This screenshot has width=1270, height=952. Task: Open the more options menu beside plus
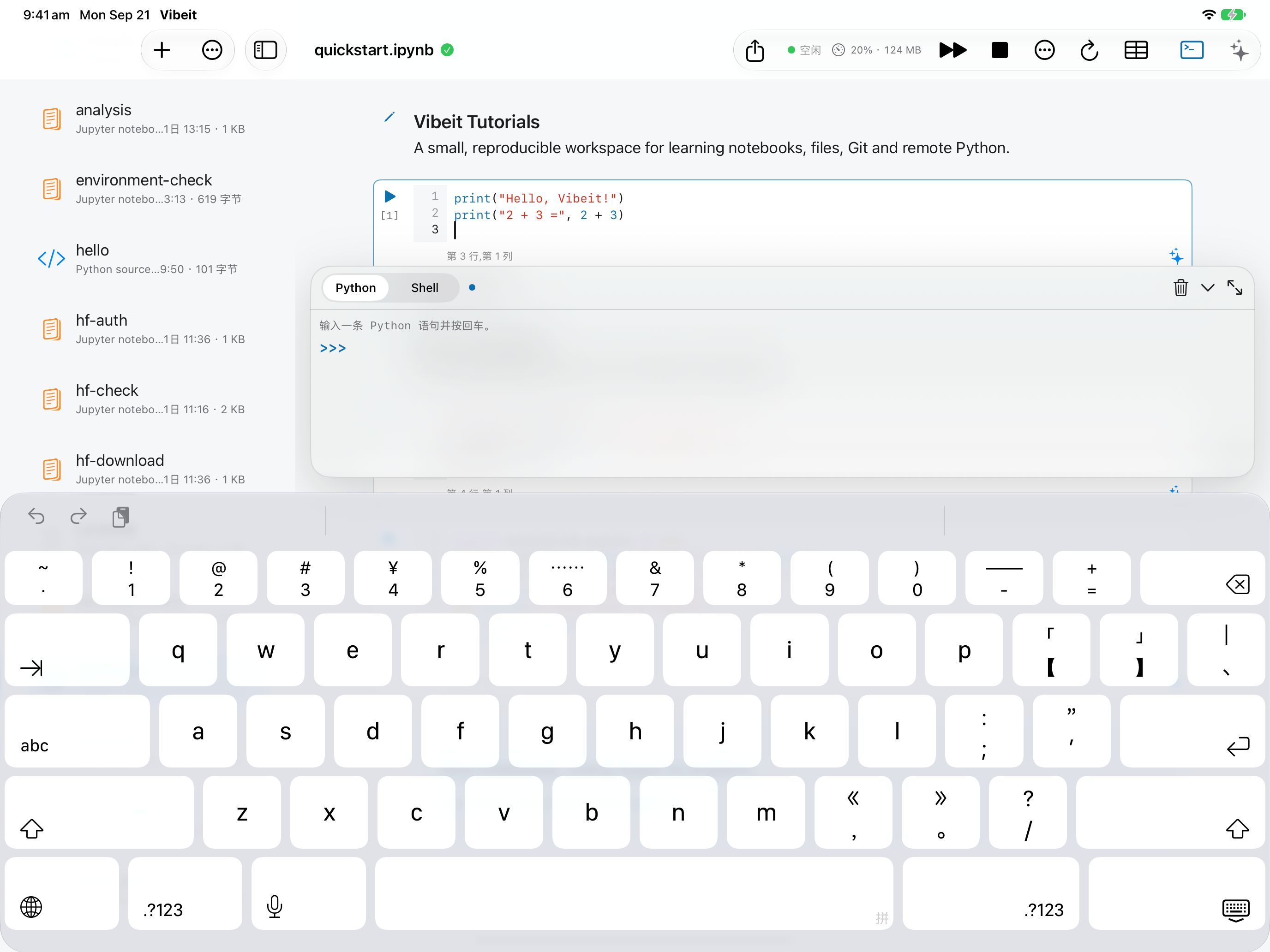(212, 50)
